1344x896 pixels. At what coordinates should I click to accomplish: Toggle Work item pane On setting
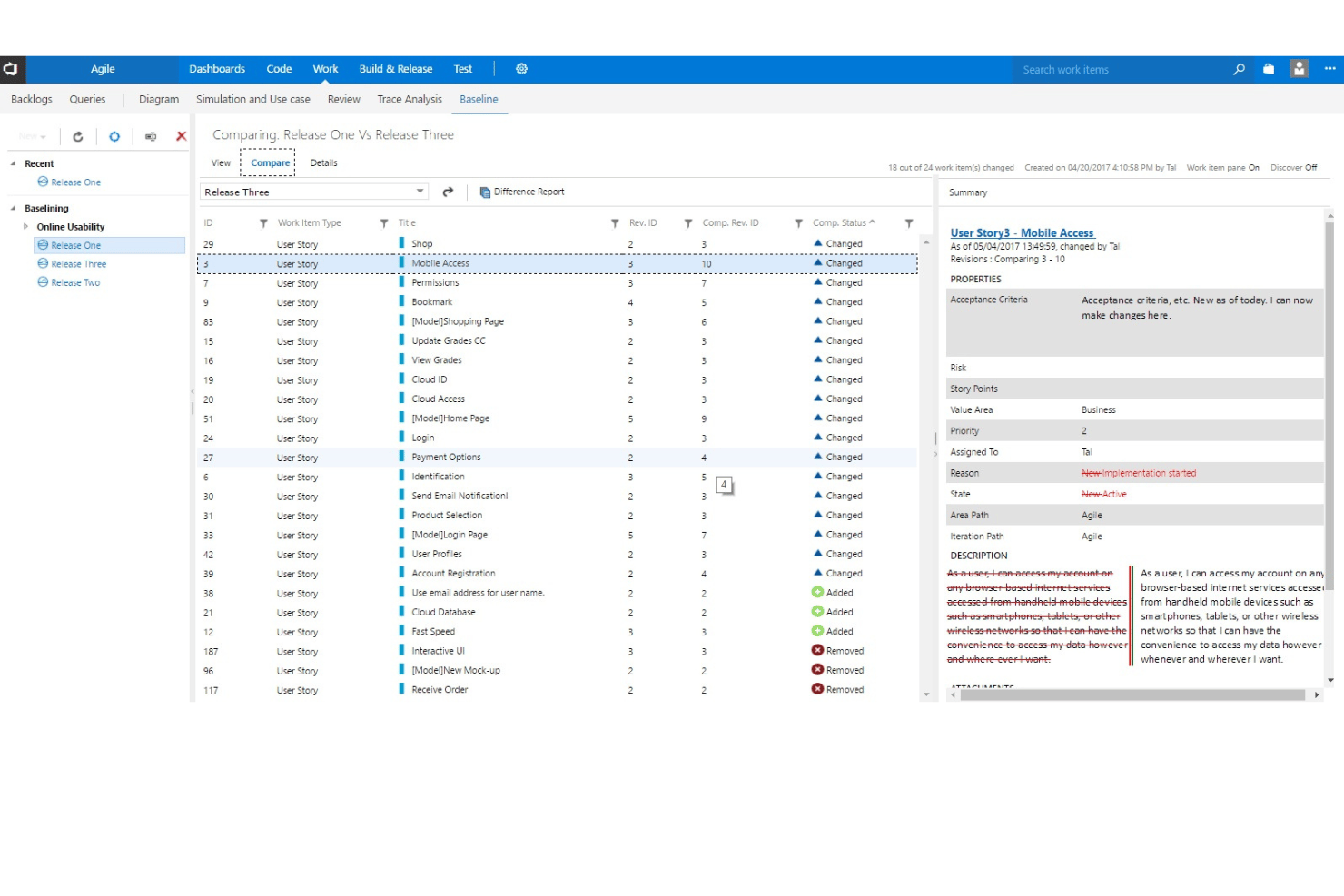[x=1222, y=168]
